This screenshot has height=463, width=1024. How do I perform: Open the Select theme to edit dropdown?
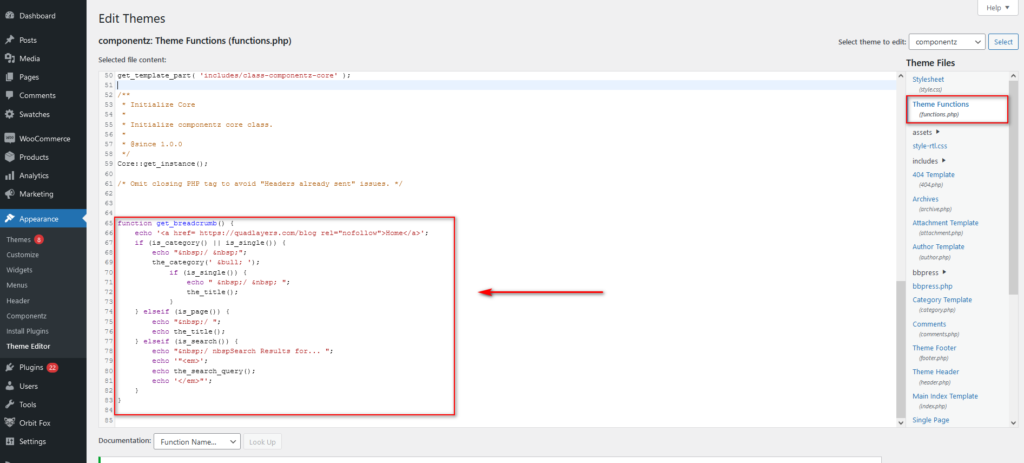click(x=946, y=41)
